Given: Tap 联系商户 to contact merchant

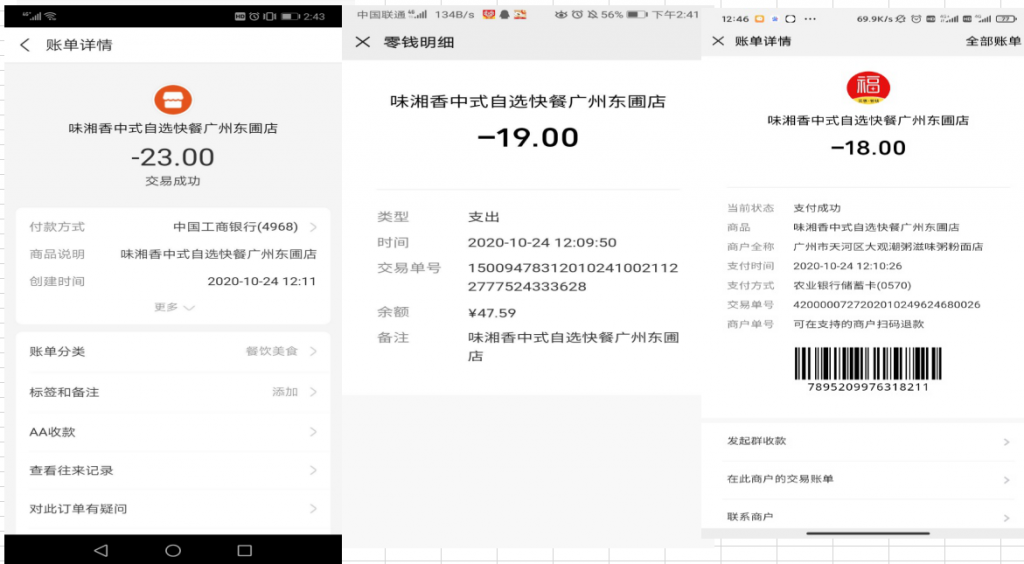Looking at the screenshot, I should point(867,517).
